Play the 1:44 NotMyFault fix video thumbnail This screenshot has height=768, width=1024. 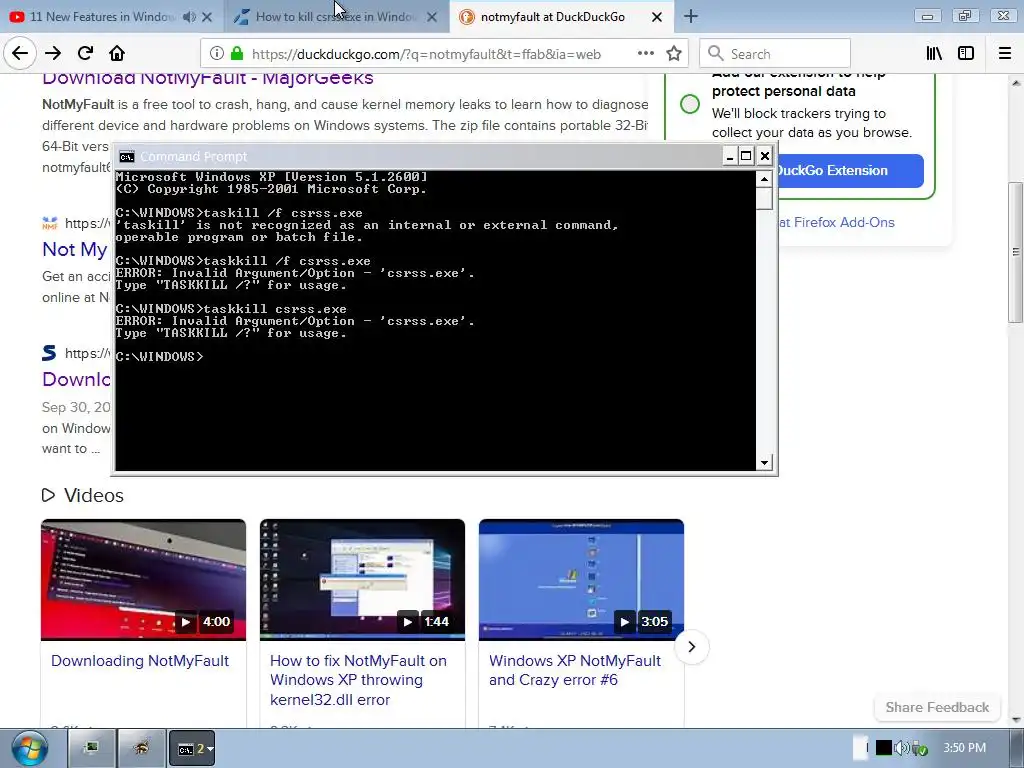362,580
